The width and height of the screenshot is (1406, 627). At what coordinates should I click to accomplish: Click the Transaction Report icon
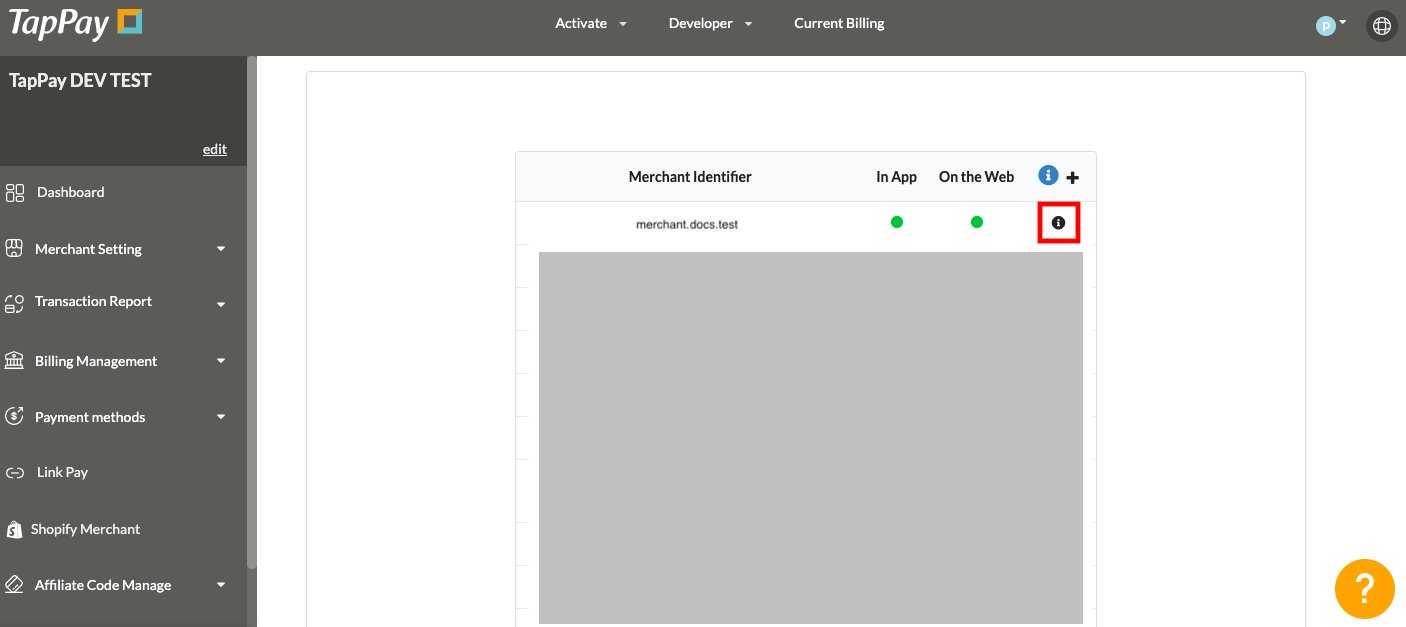[14, 303]
